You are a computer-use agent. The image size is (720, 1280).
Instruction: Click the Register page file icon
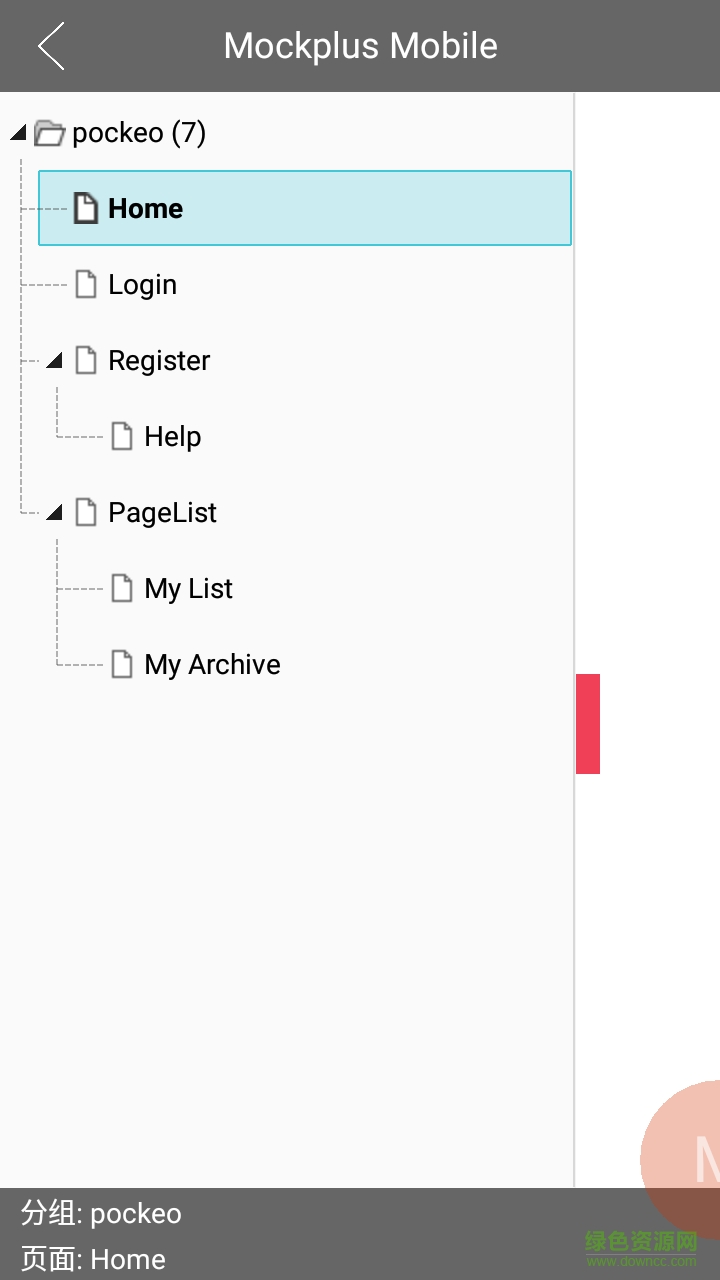(87, 360)
